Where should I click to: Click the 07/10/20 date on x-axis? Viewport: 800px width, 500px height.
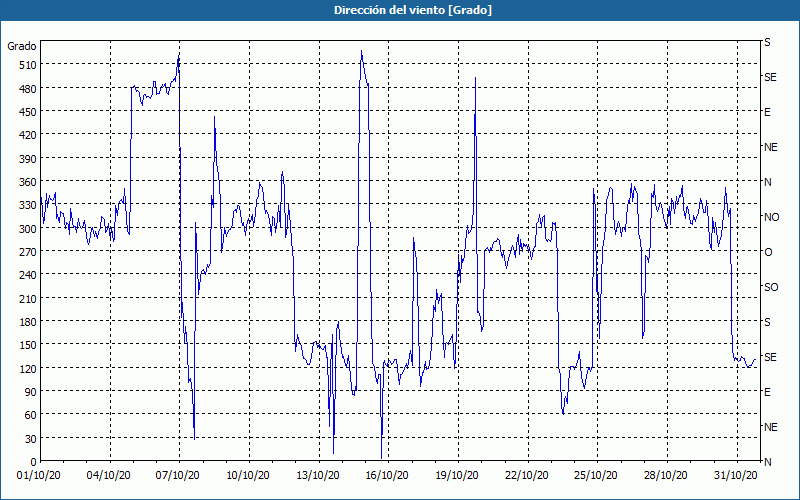tap(178, 476)
